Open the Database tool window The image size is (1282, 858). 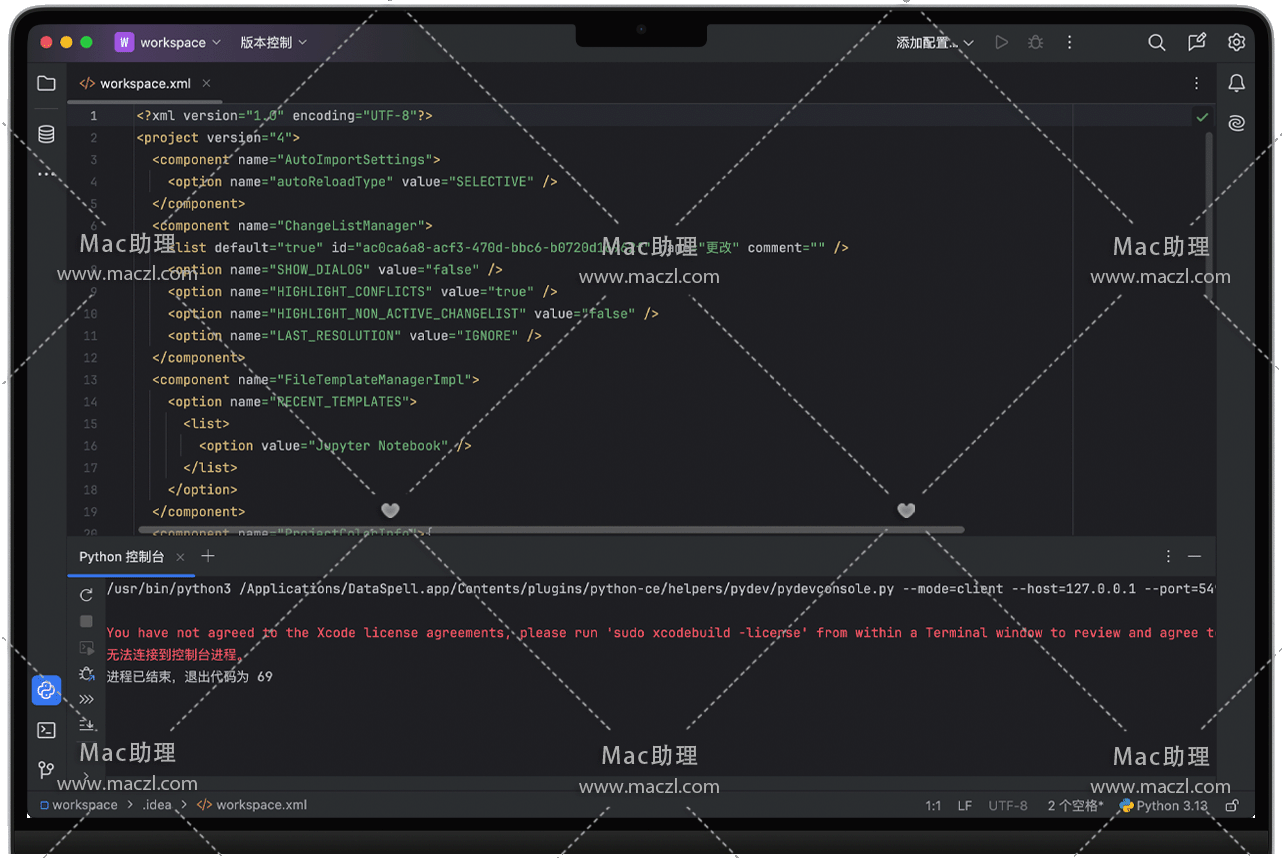tap(46, 134)
